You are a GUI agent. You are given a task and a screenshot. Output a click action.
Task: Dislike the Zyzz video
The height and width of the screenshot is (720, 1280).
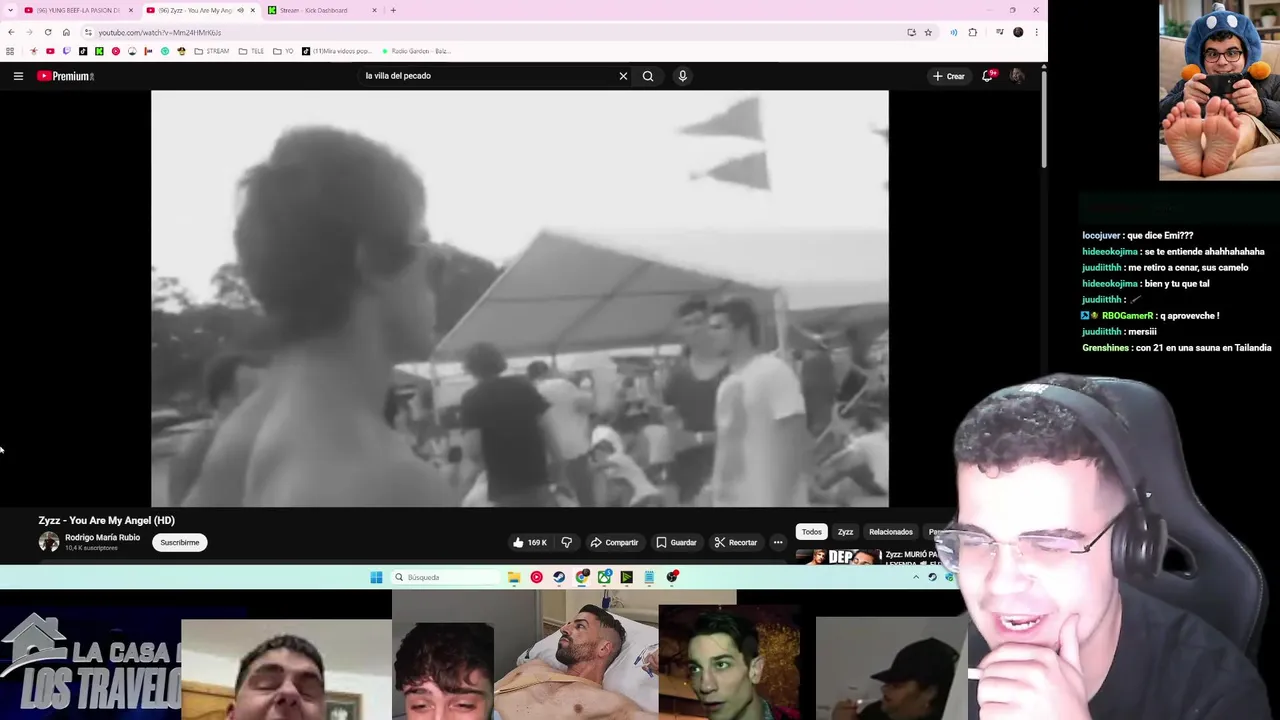coord(566,543)
